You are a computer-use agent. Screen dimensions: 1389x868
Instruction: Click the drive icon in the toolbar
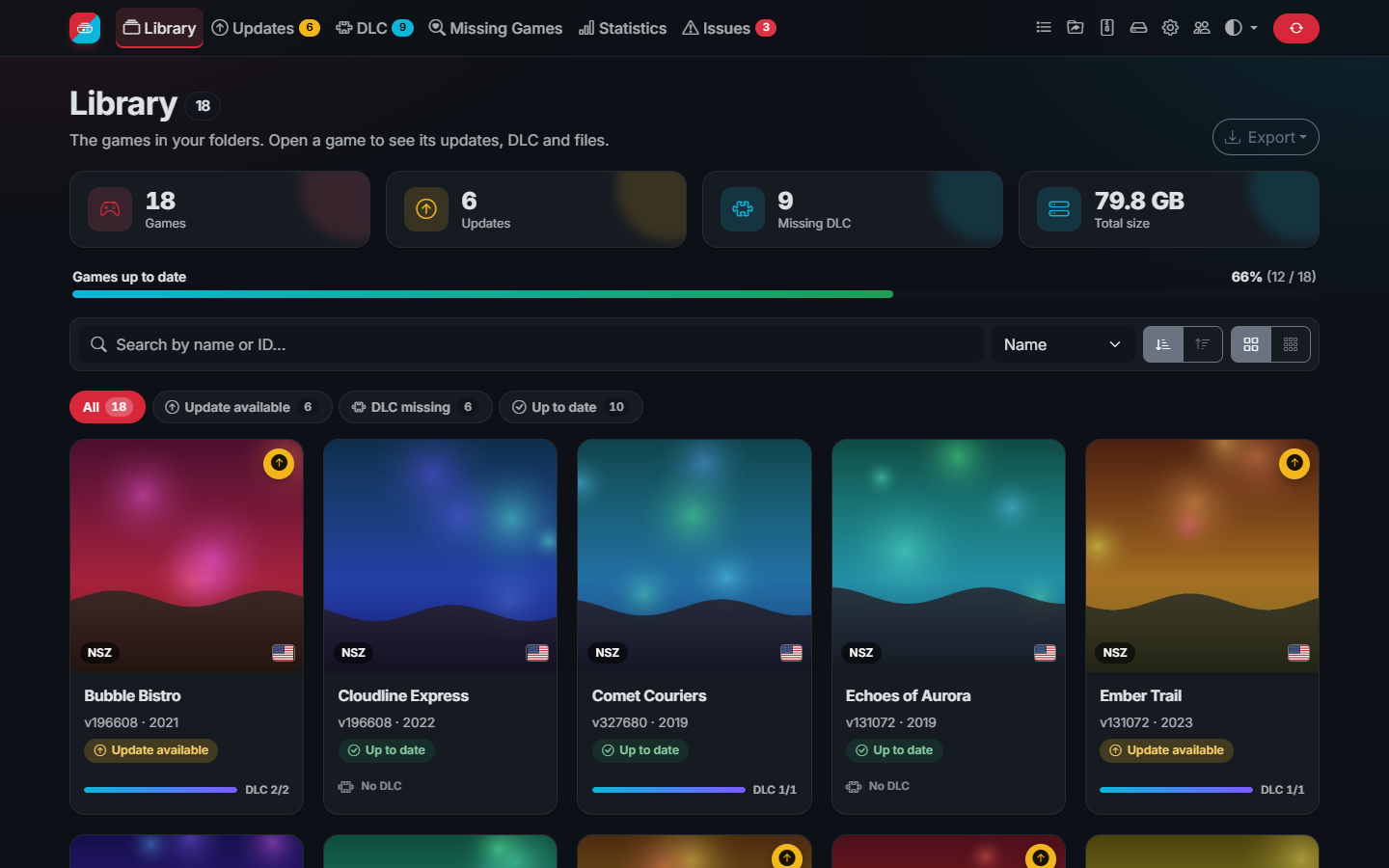1138,28
